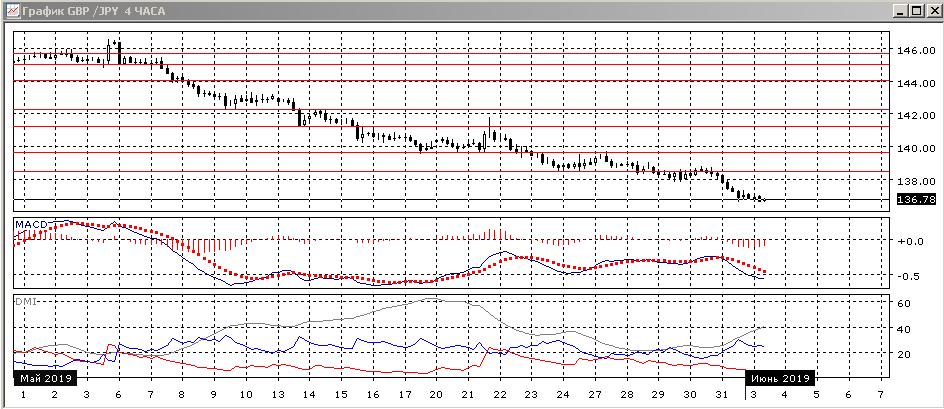Click the 146.00 price axis label

tap(916, 50)
